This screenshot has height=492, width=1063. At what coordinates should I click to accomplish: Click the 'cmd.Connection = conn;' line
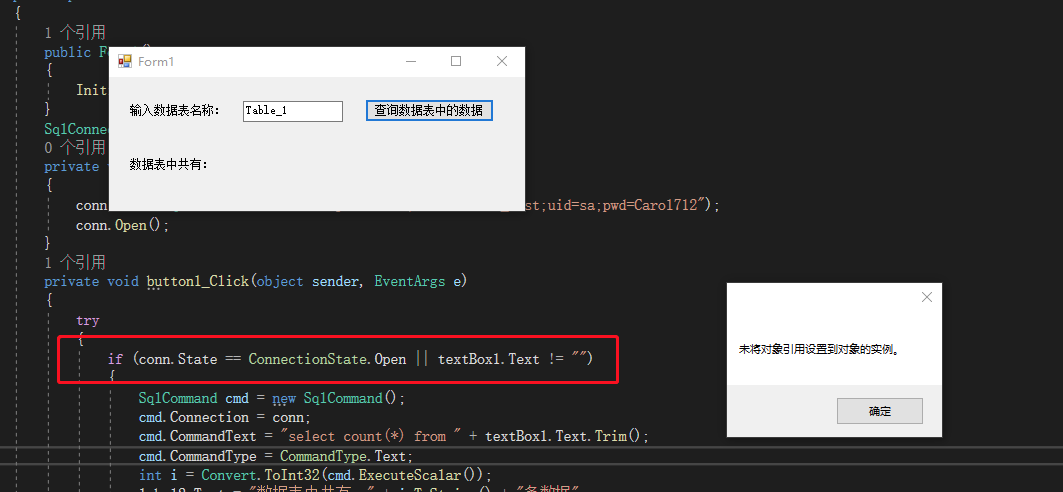tap(224, 417)
